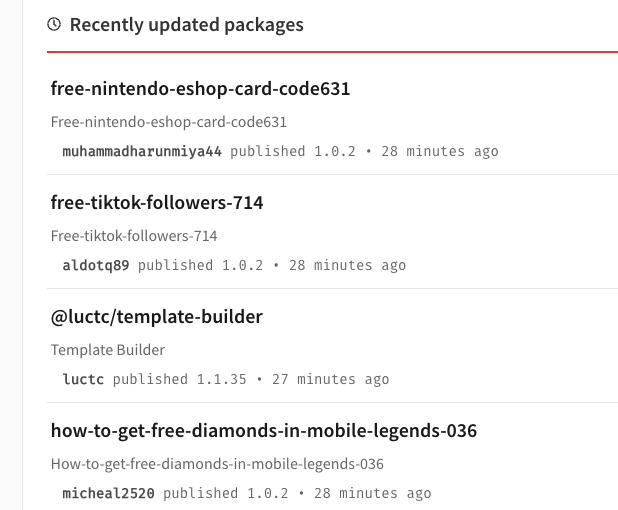Click the Template Builder description text

[x=108, y=350]
